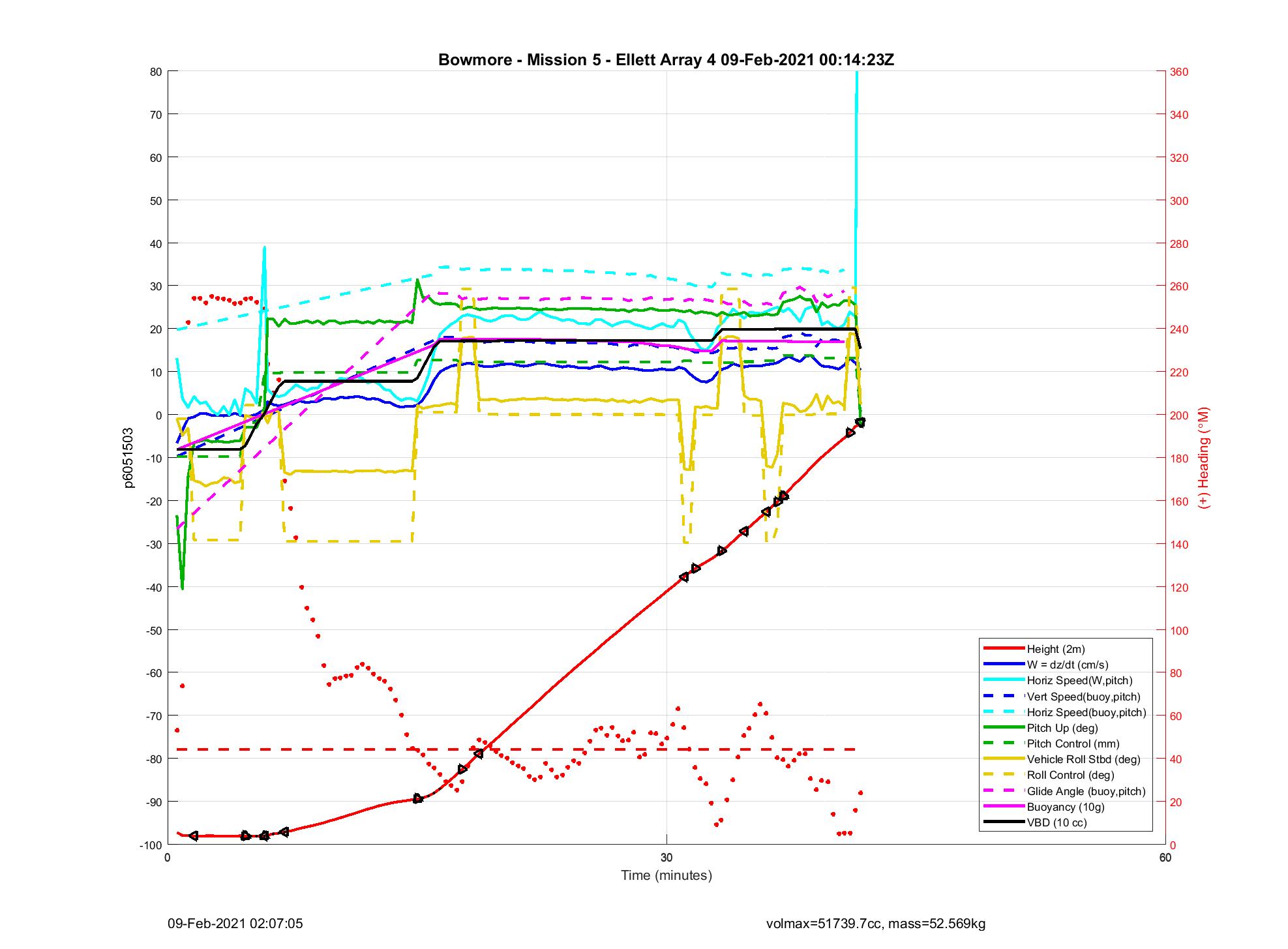Click the magenta Buoyancy line sample in legend
This screenshot has height=949, width=1288.
(1004, 807)
